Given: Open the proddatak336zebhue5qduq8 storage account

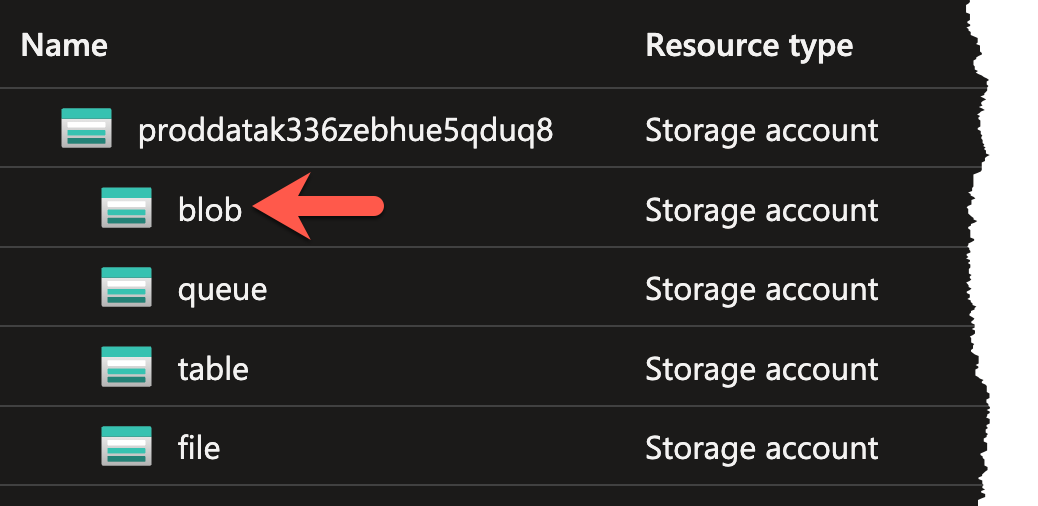Looking at the screenshot, I should pos(345,130).
